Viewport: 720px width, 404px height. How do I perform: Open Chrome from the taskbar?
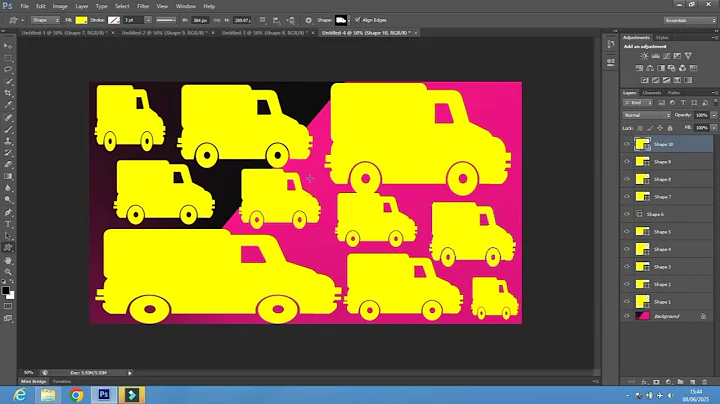[x=76, y=395]
